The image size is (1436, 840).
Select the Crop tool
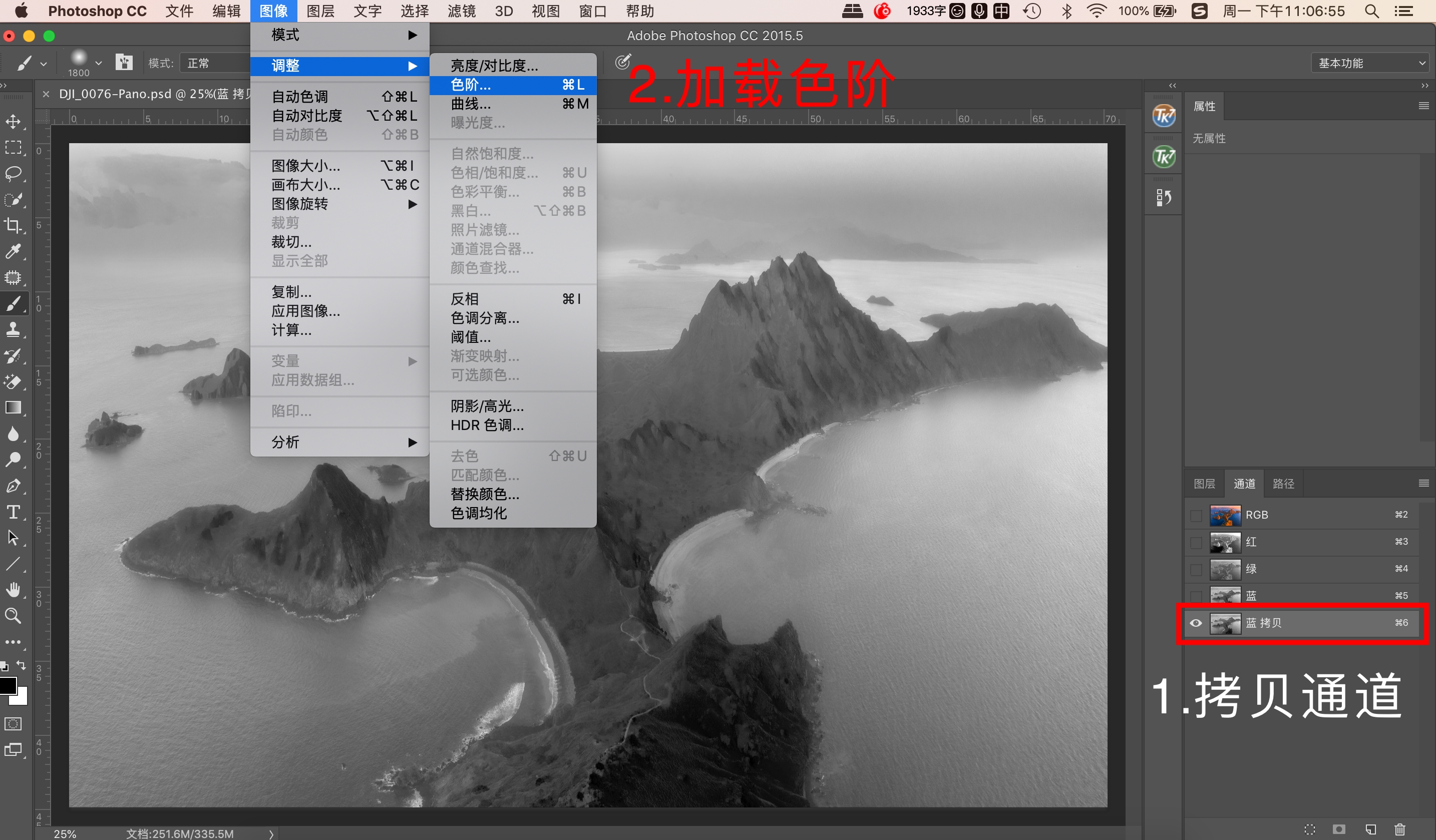[x=13, y=225]
